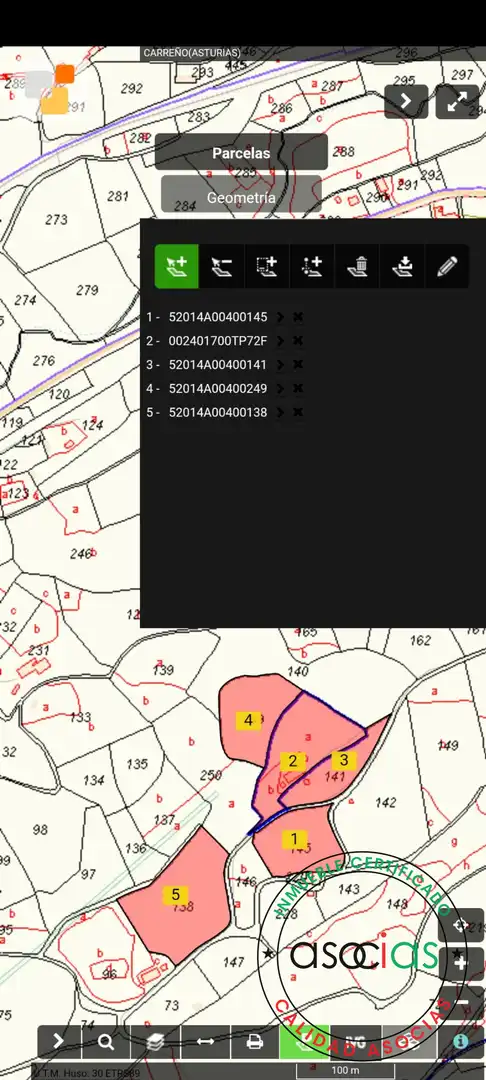Switch to the Geometría tab
Screen dimensions: 486x1080
point(241,198)
